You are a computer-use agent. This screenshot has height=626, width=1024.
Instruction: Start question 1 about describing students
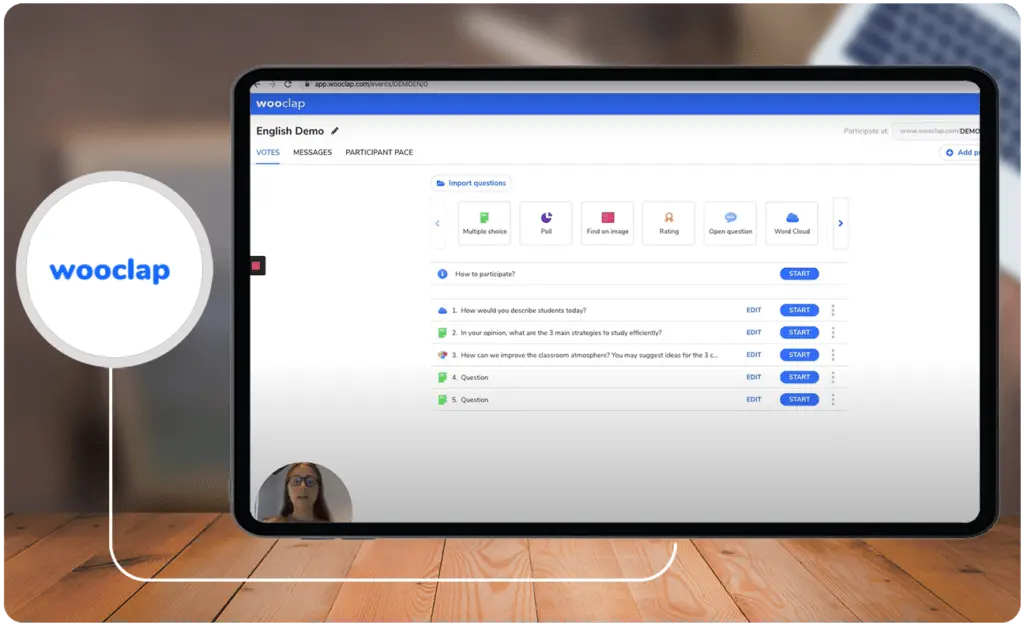pos(799,310)
